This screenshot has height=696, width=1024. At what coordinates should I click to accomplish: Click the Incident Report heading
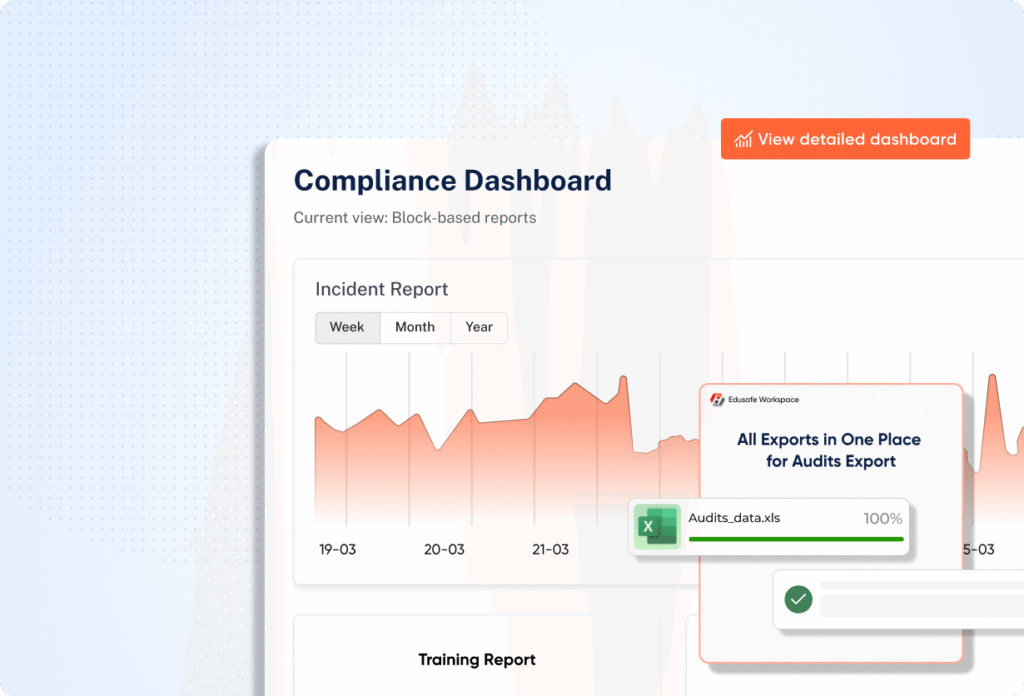381,289
